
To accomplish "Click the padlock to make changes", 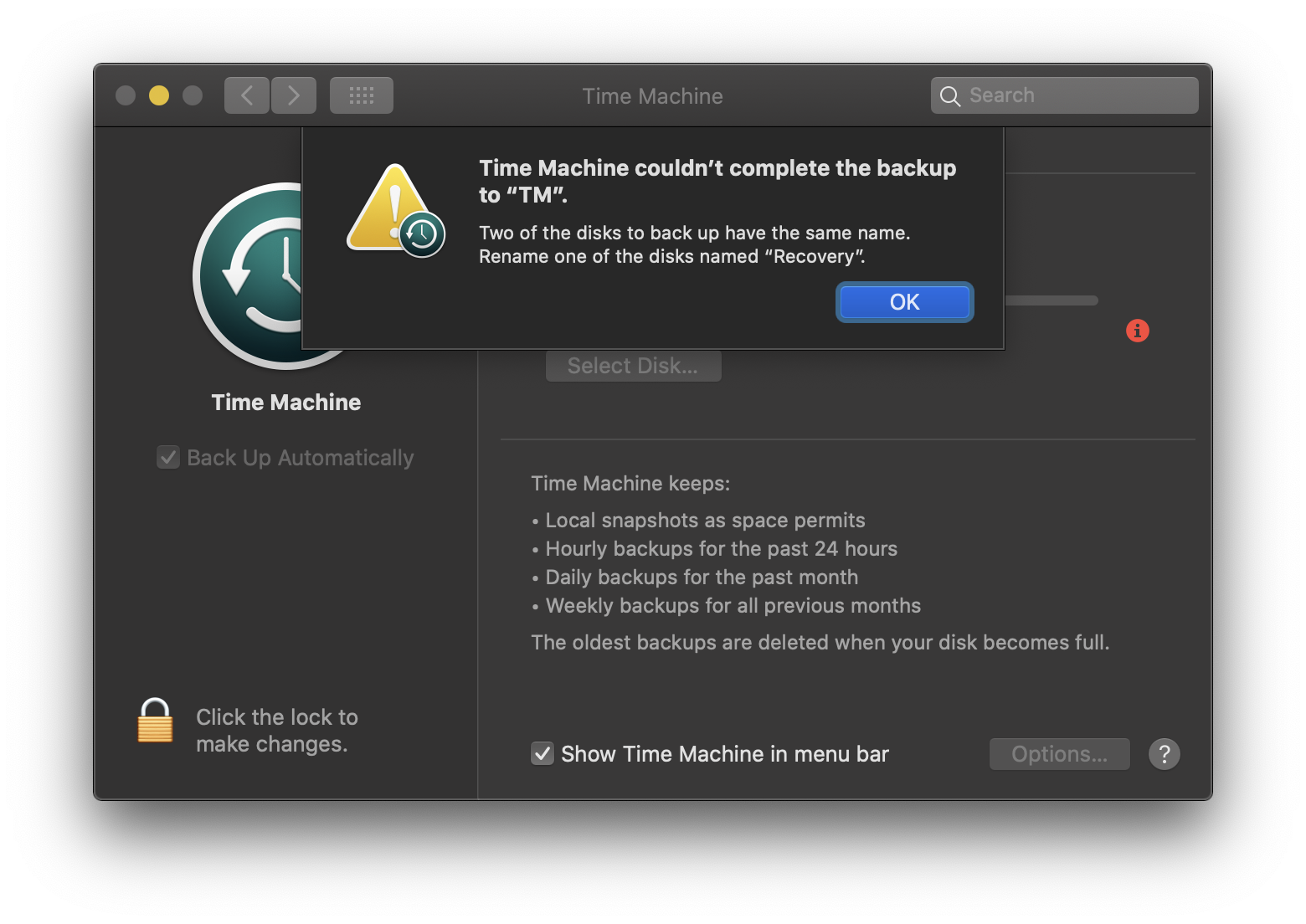I will pos(155,721).
